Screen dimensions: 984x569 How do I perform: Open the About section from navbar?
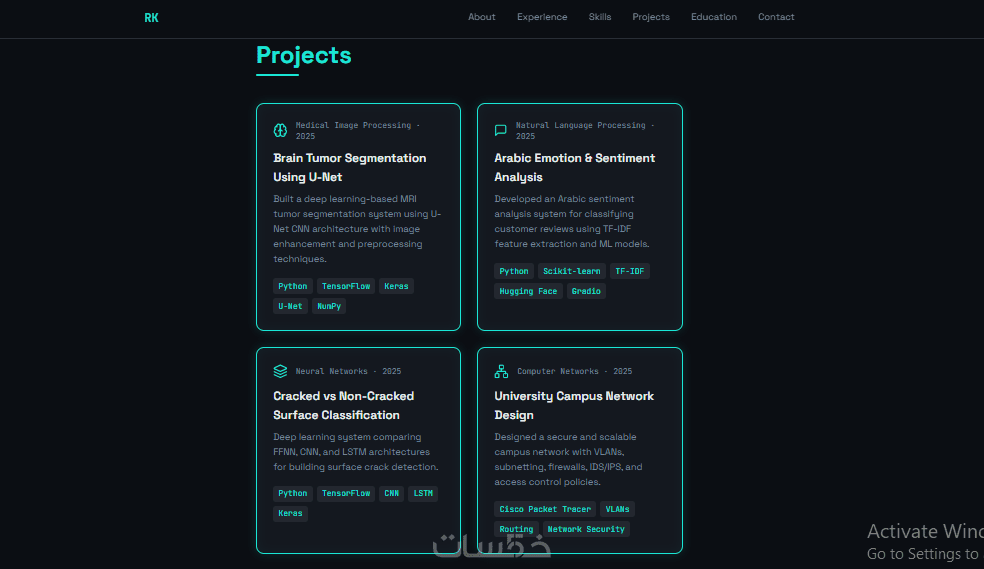[x=481, y=17]
